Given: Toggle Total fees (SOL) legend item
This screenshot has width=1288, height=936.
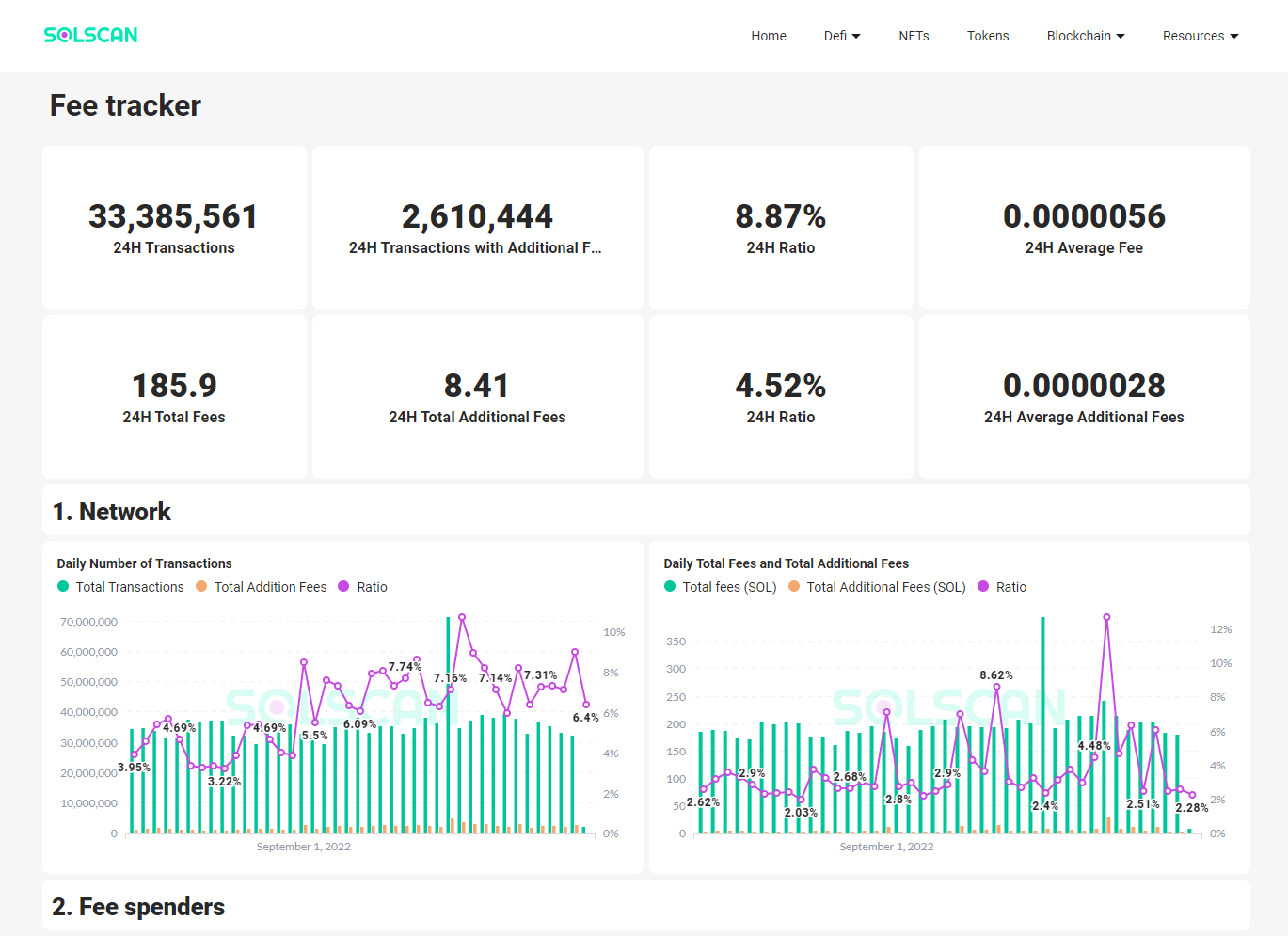Looking at the screenshot, I should [x=720, y=587].
